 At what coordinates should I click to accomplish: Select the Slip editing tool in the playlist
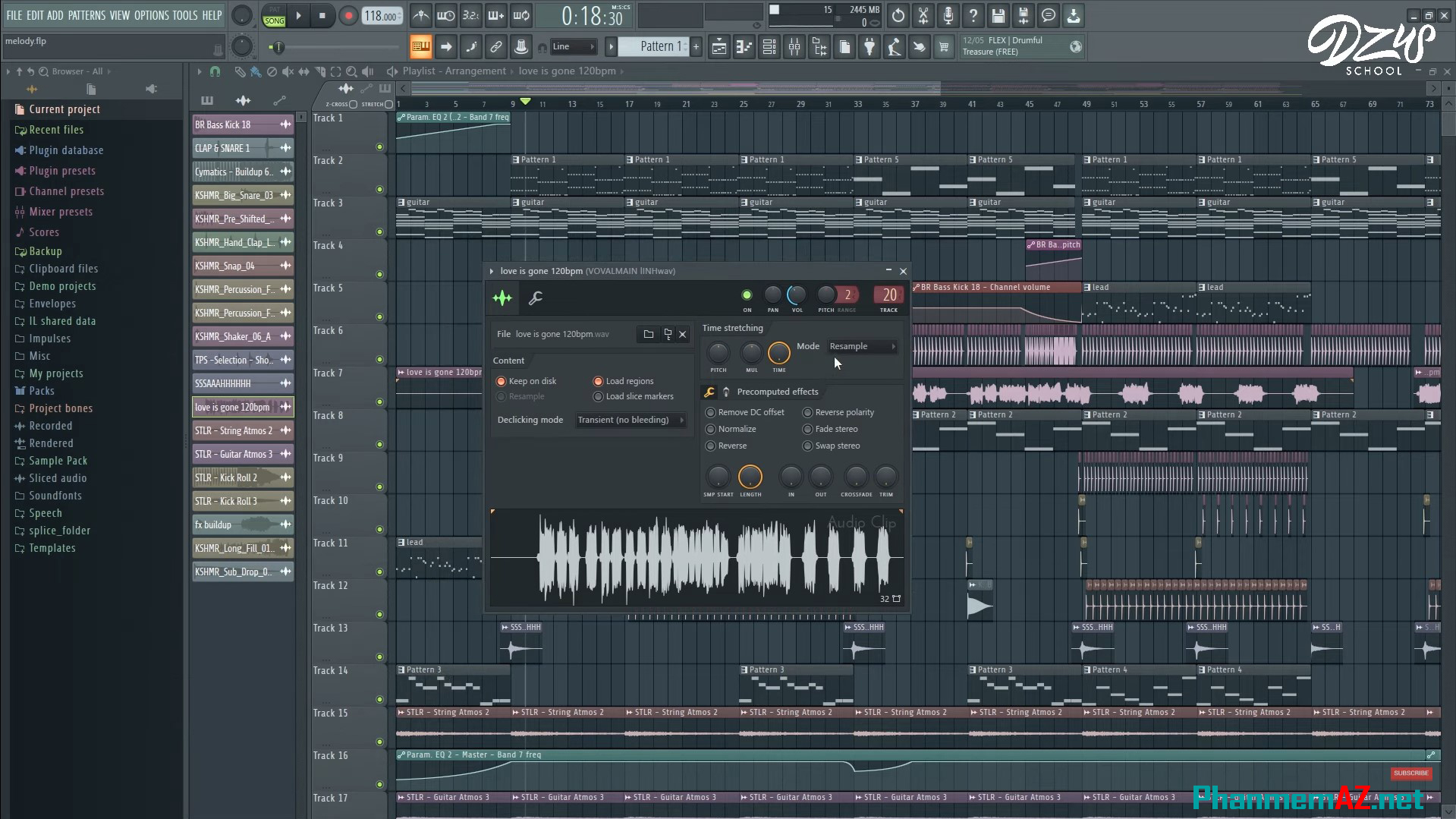[x=303, y=71]
